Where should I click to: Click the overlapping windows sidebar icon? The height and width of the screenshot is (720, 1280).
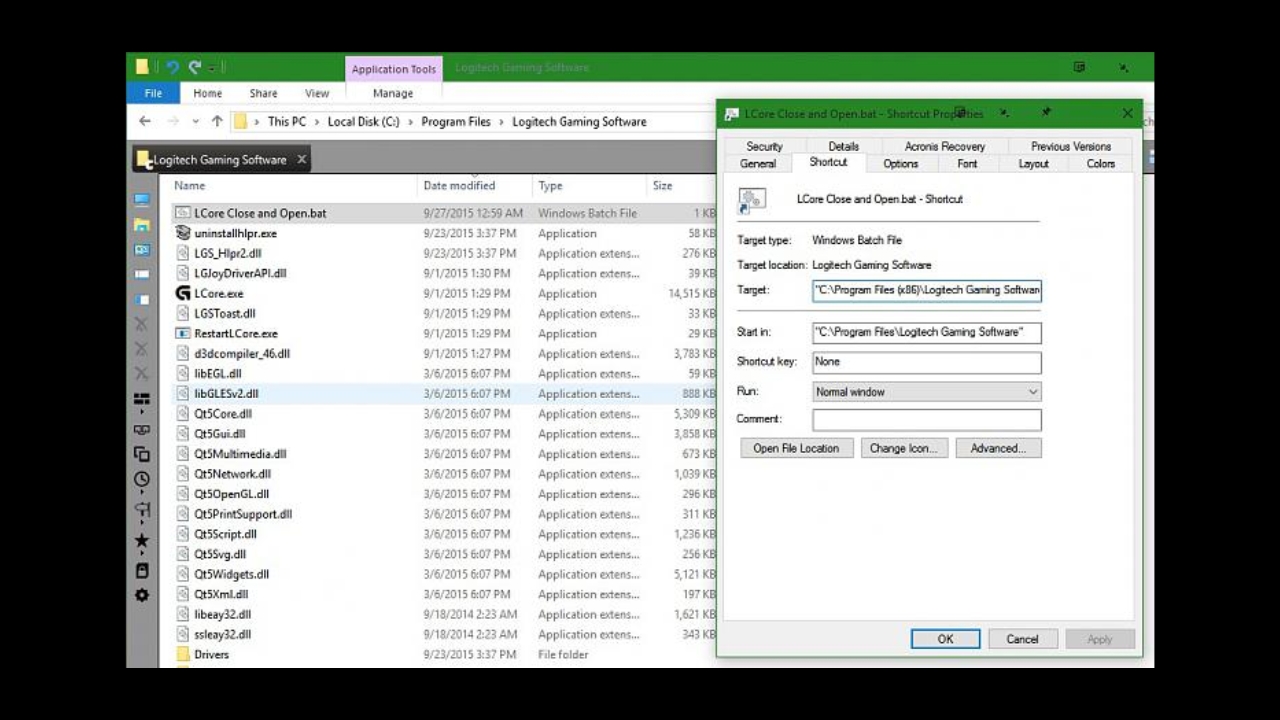(142, 454)
